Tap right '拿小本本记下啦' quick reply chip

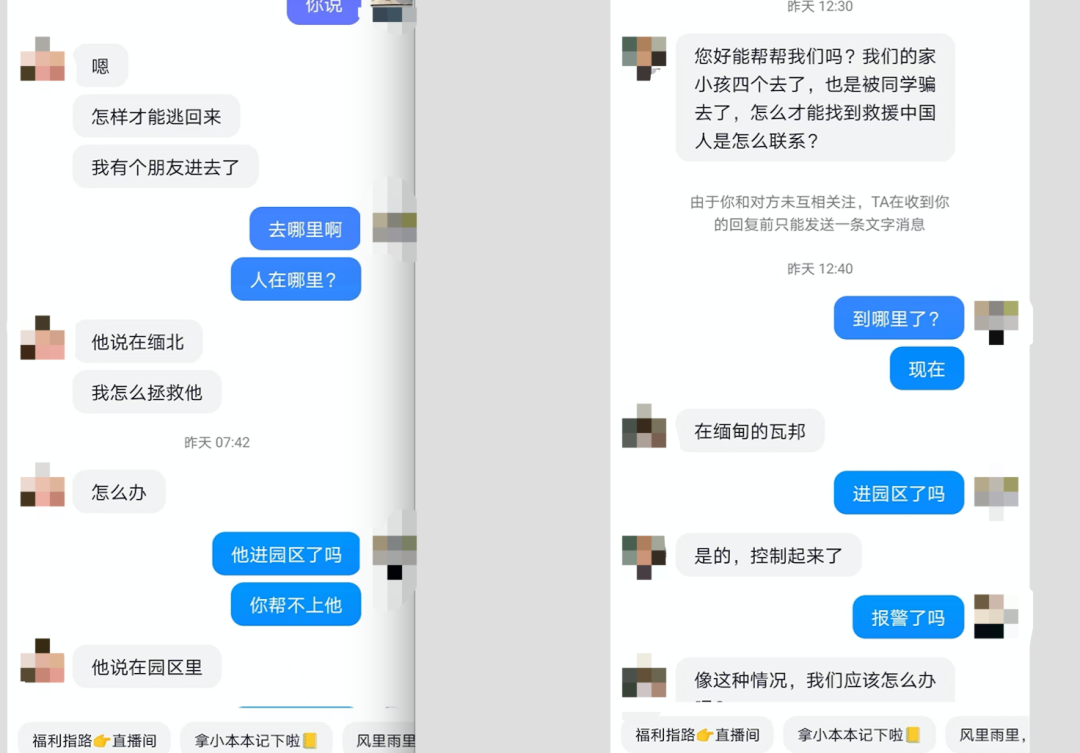pos(859,734)
